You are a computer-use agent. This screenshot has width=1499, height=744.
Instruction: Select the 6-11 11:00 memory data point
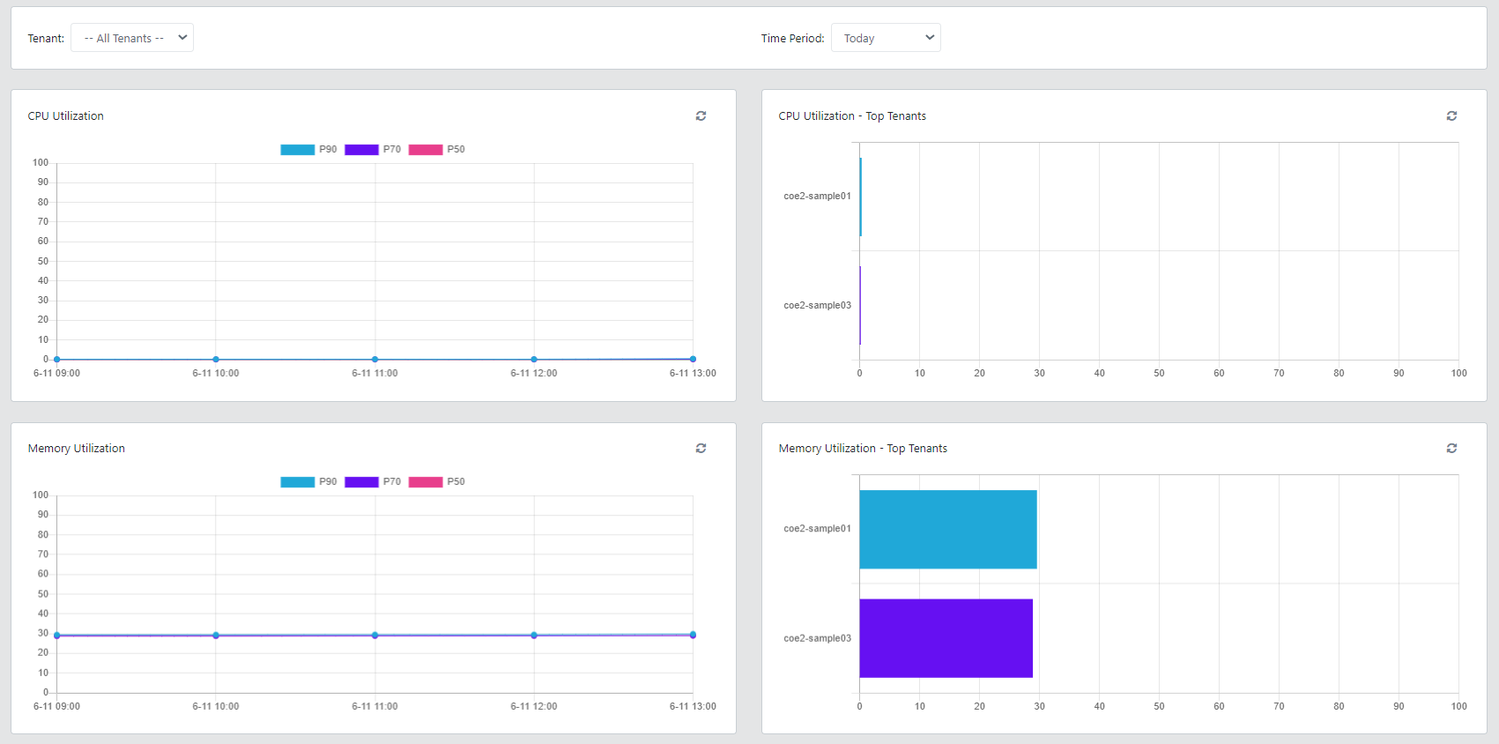pos(375,635)
